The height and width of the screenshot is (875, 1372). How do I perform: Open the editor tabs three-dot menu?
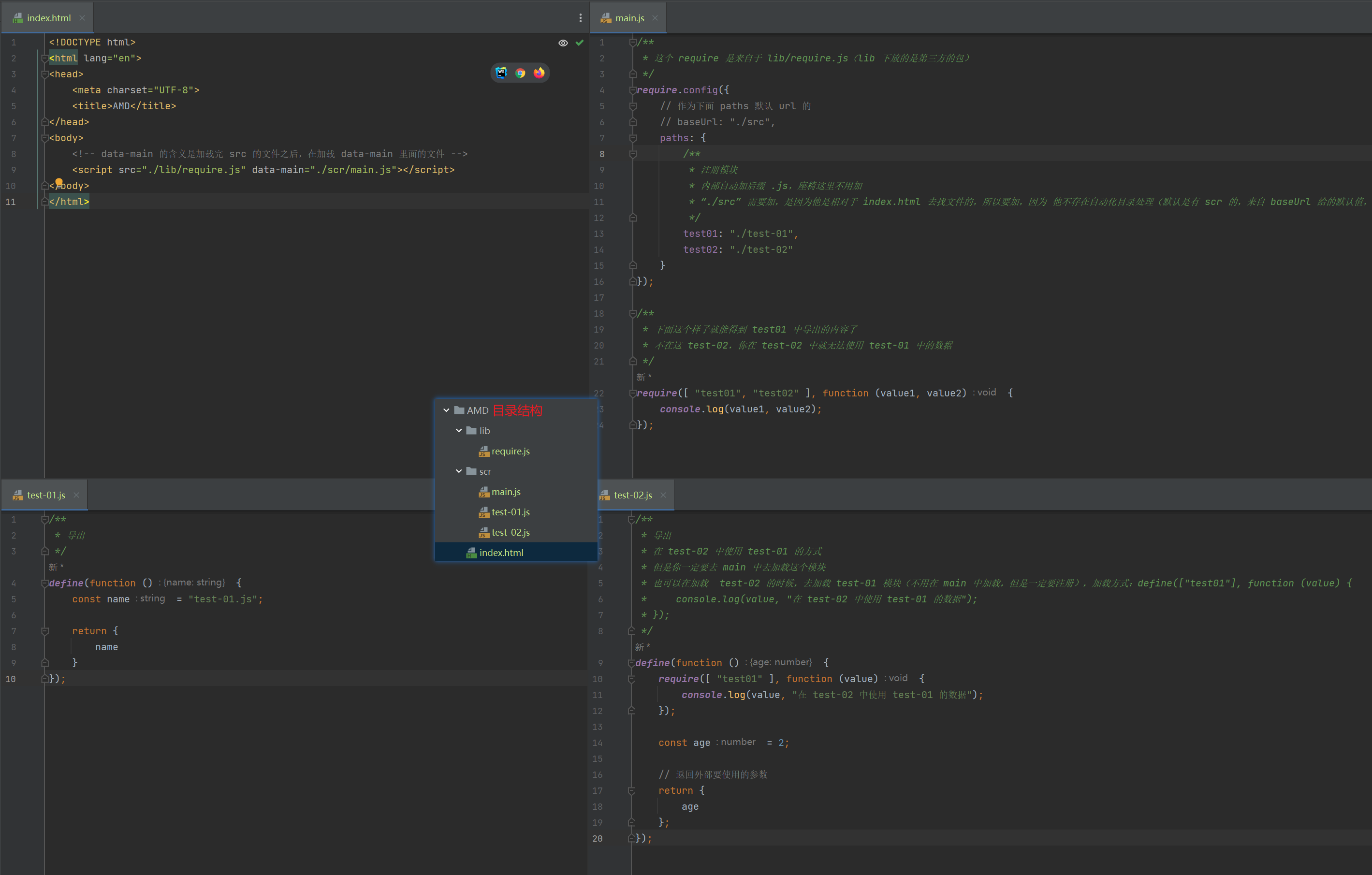coord(581,18)
